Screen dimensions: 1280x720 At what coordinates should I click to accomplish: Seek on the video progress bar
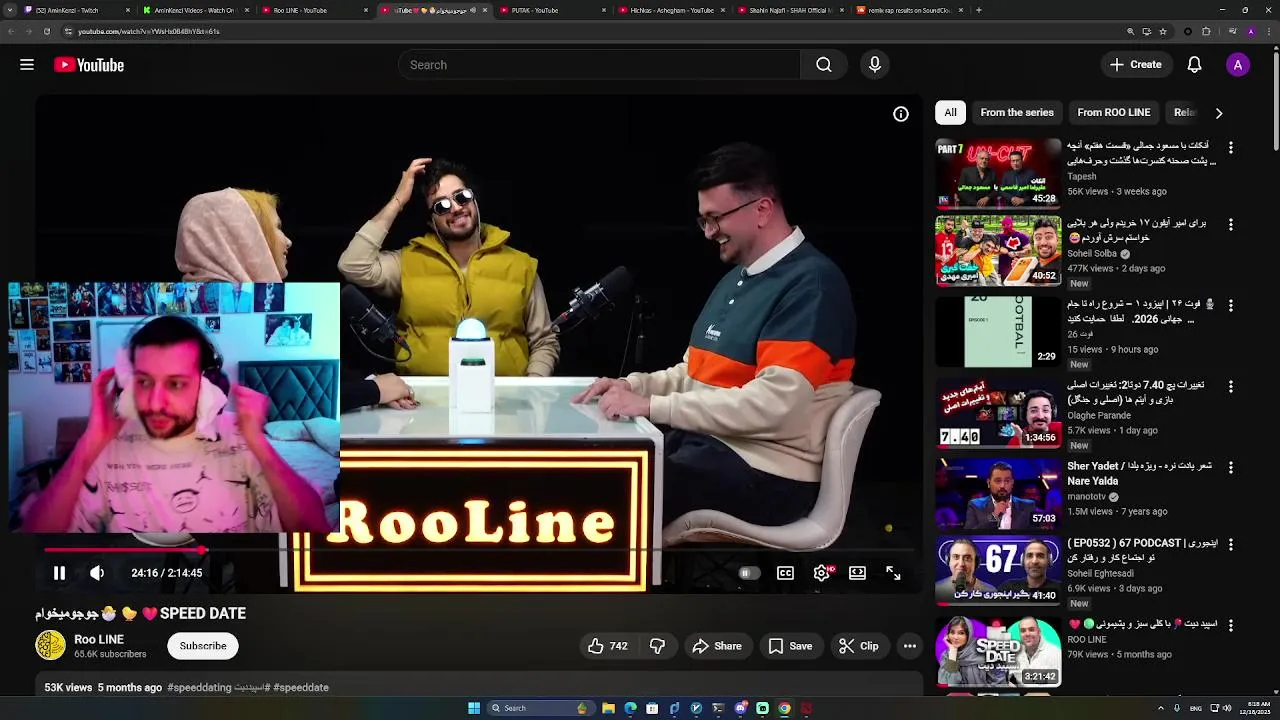coord(480,550)
